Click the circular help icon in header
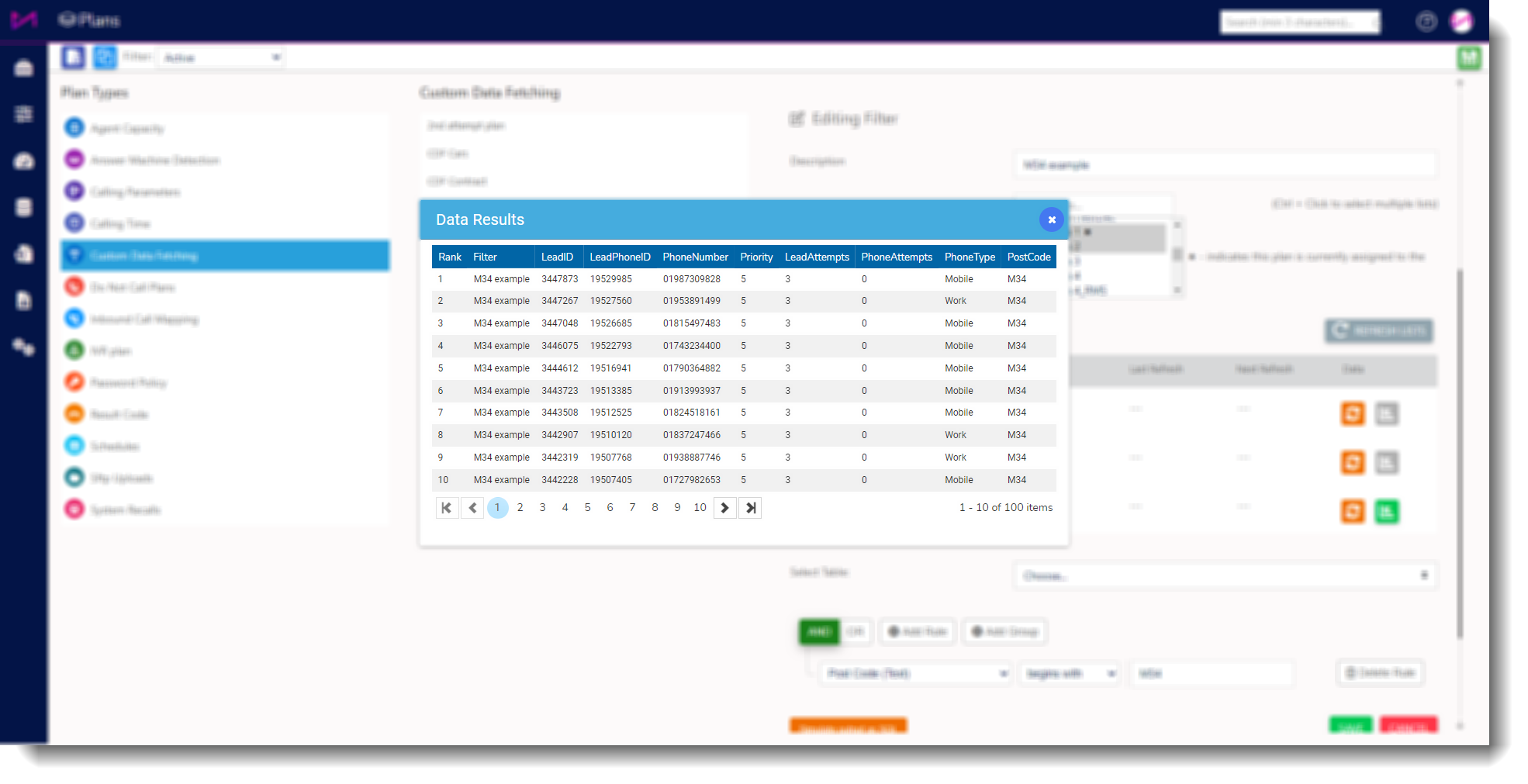The height and width of the screenshot is (784, 1528). click(1426, 21)
